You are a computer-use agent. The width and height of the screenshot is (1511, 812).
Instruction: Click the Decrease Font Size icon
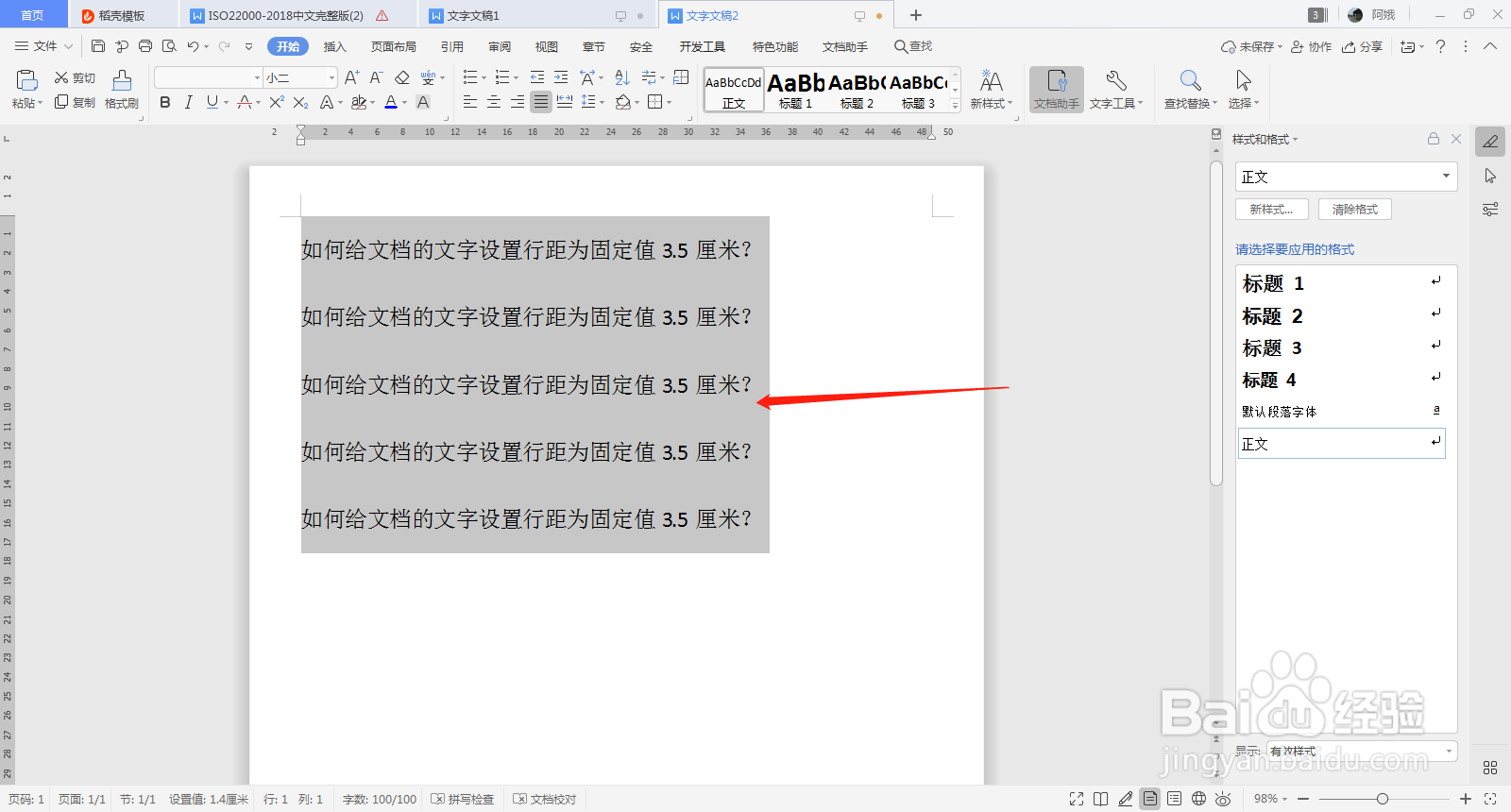pyautogui.click(x=376, y=77)
